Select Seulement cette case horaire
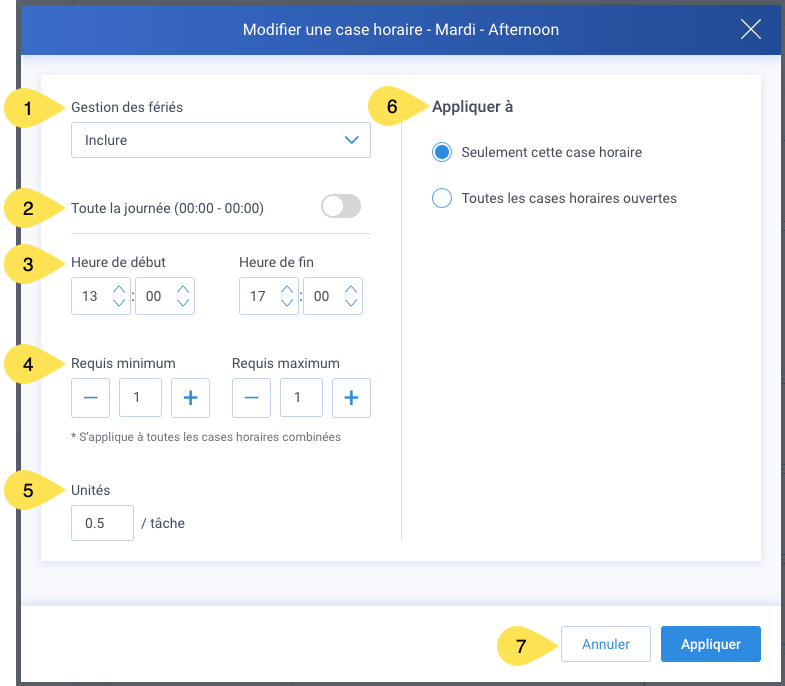The width and height of the screenshot is (785, 686). point(442,152)
